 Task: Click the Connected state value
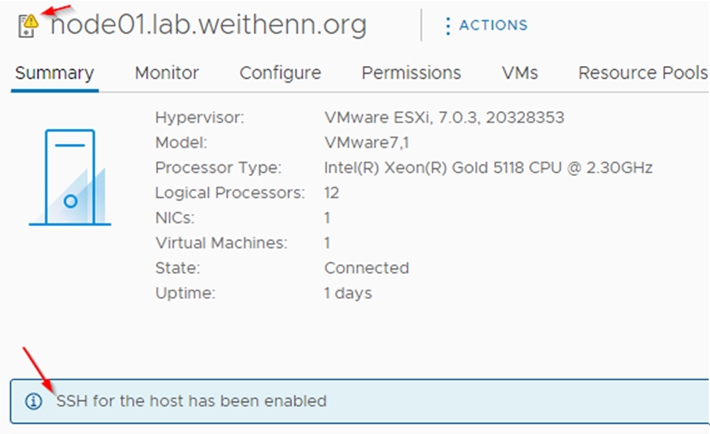click(367, 268)
